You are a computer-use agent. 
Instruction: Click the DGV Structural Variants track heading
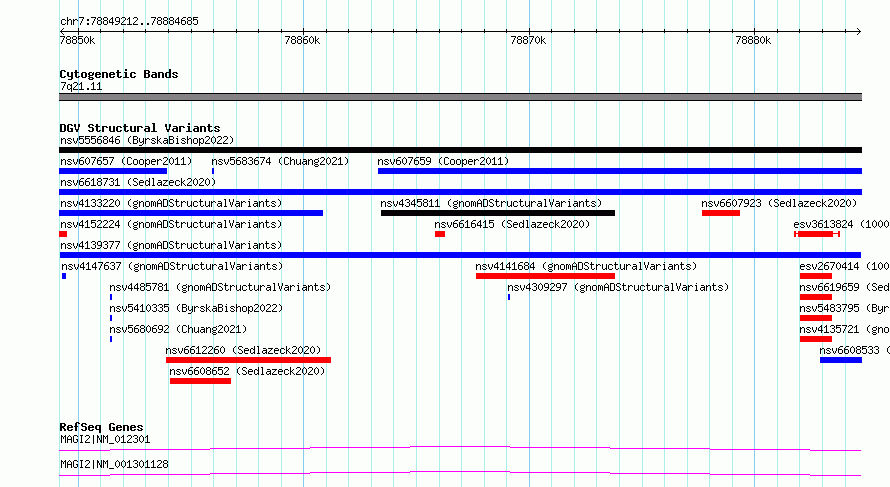[140, 128]
